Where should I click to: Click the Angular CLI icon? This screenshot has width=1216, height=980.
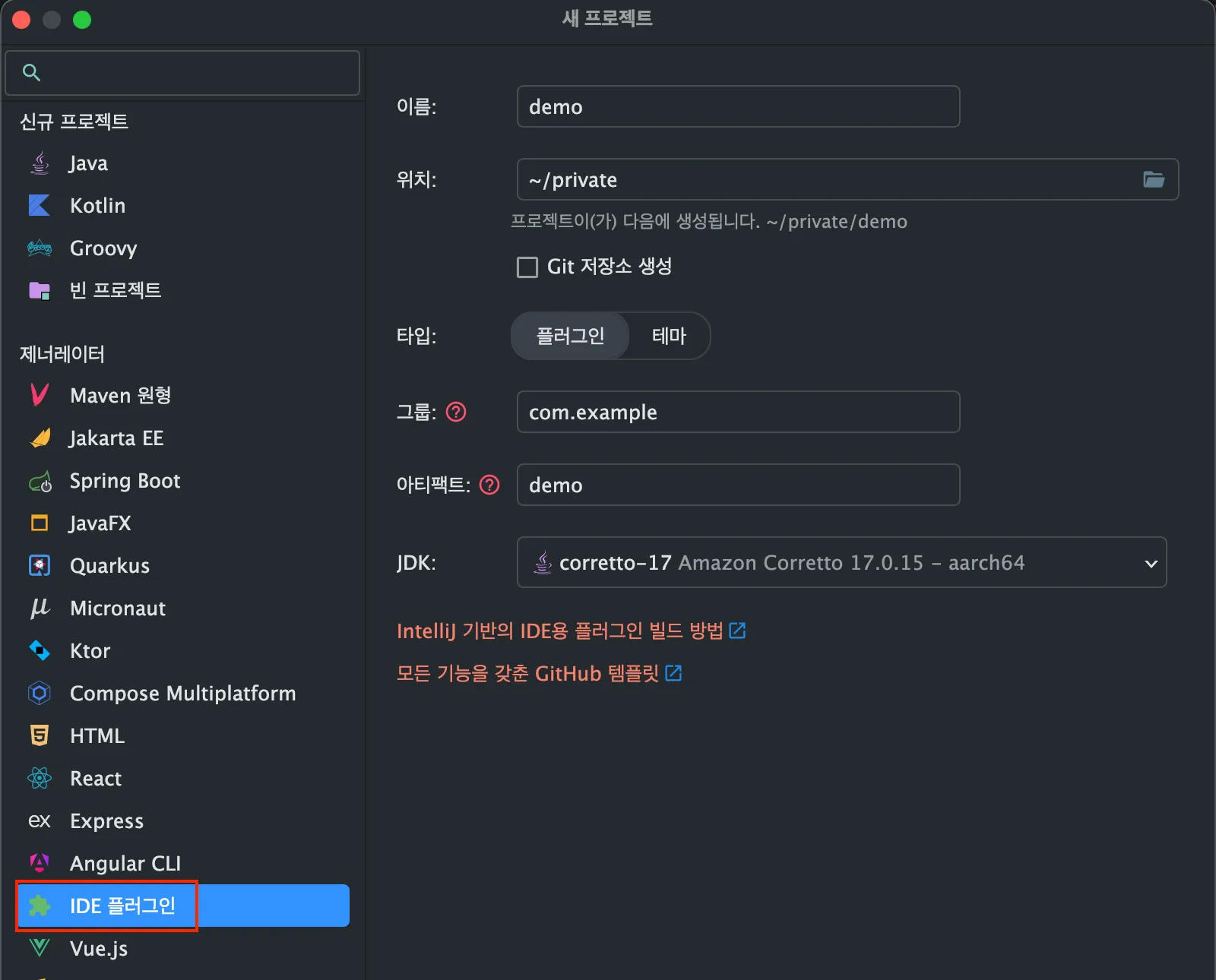pyautogui.click(x=40, y=863)
